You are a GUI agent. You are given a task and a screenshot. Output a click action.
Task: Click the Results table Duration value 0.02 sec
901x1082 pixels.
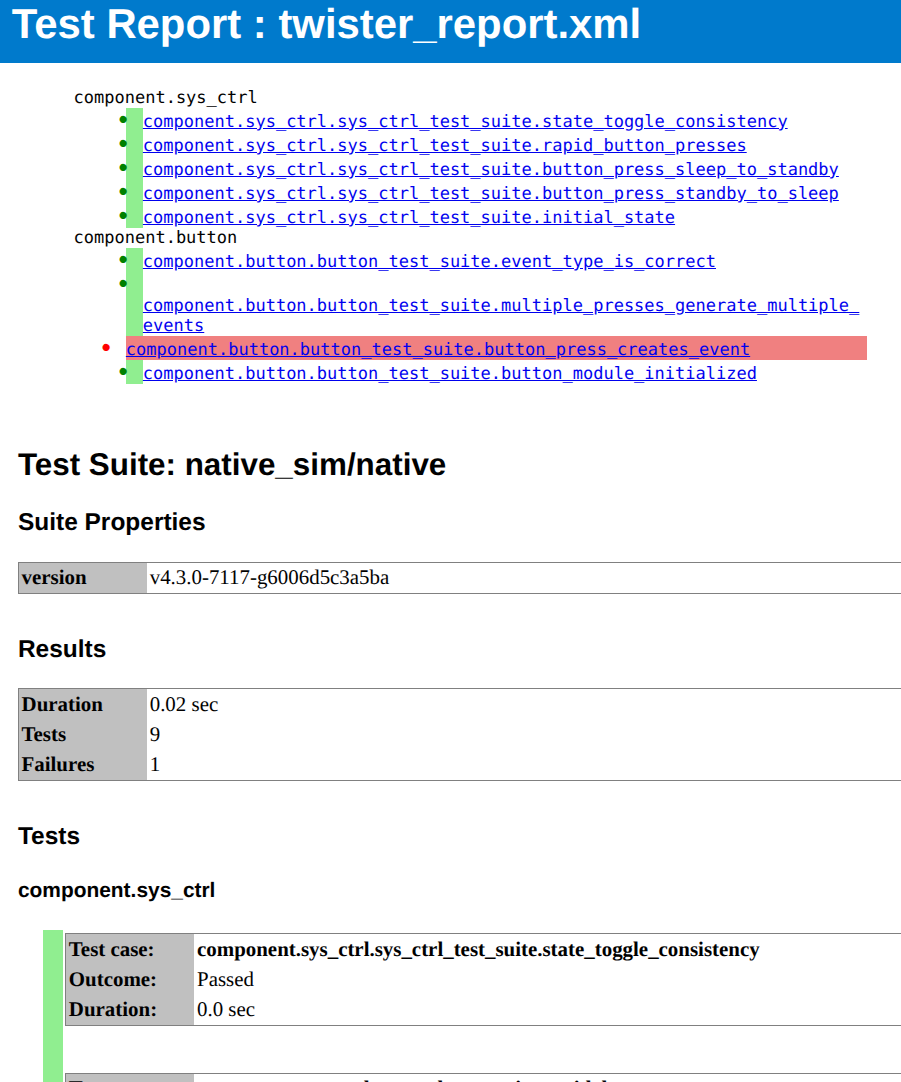(183, 705)
